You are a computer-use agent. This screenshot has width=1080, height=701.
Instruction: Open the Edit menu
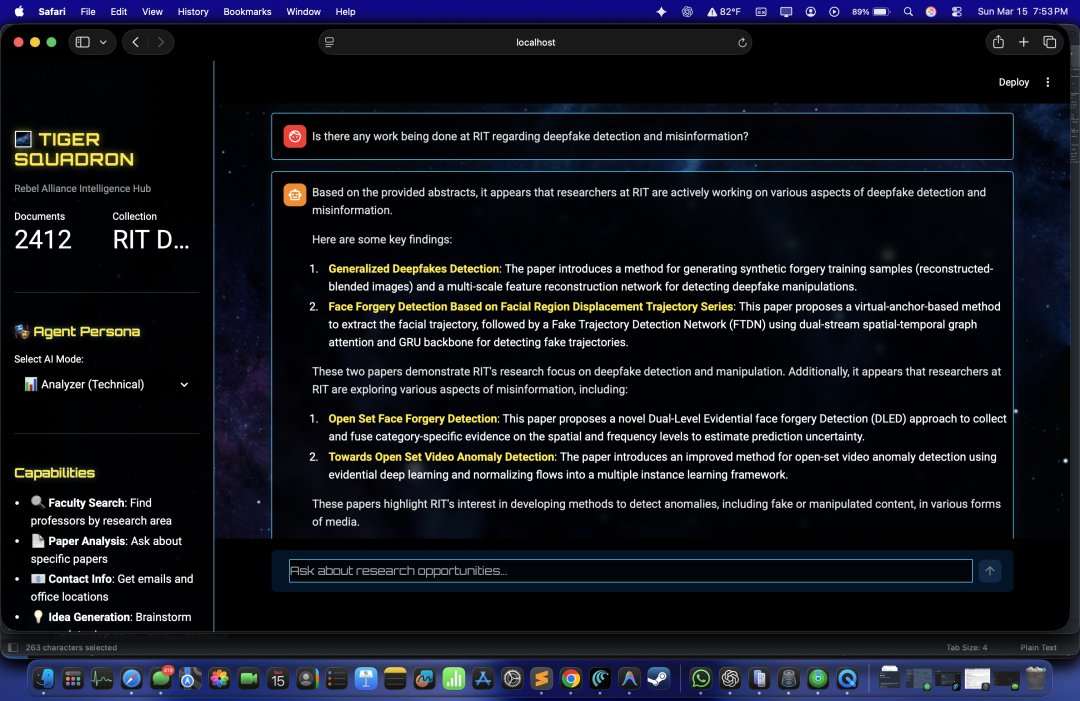pos(118,12)
